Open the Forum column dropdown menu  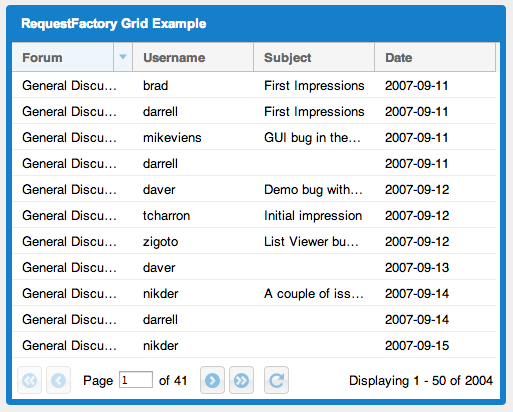(123, 57)
